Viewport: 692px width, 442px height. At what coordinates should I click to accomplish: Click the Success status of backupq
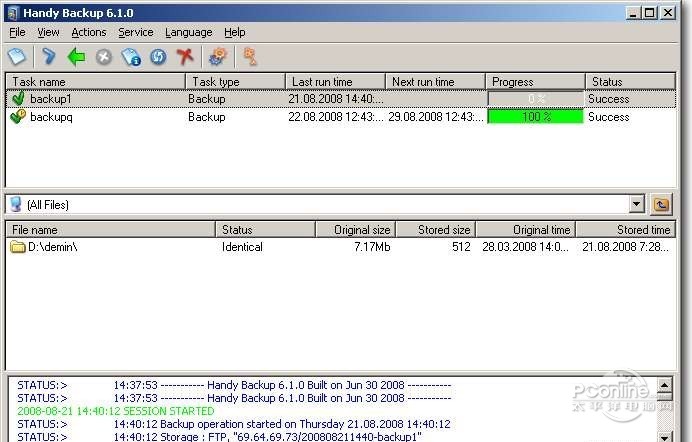(x=609, y=117)
